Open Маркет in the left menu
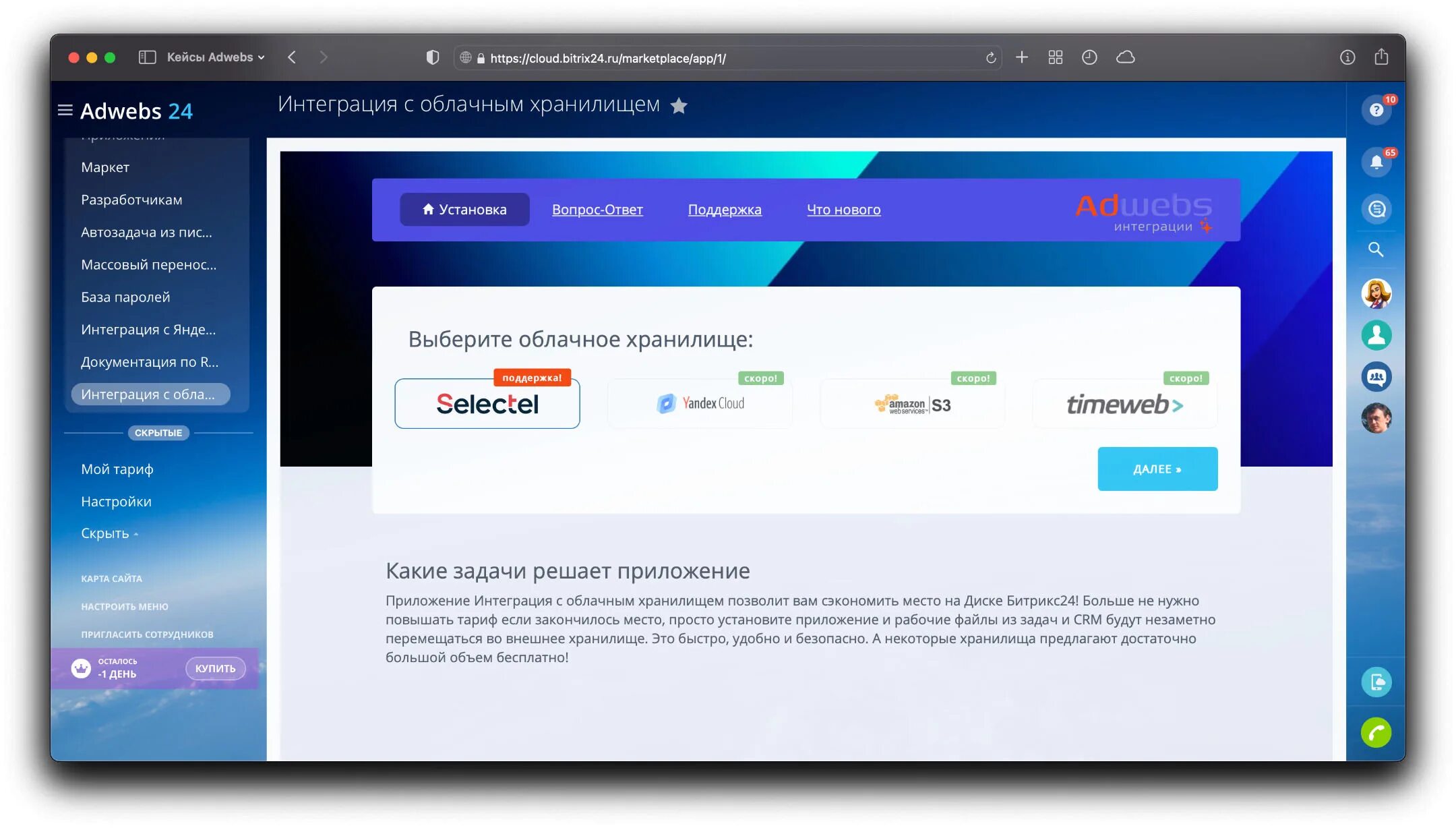The image size is (1456, 828). (105, 167)
